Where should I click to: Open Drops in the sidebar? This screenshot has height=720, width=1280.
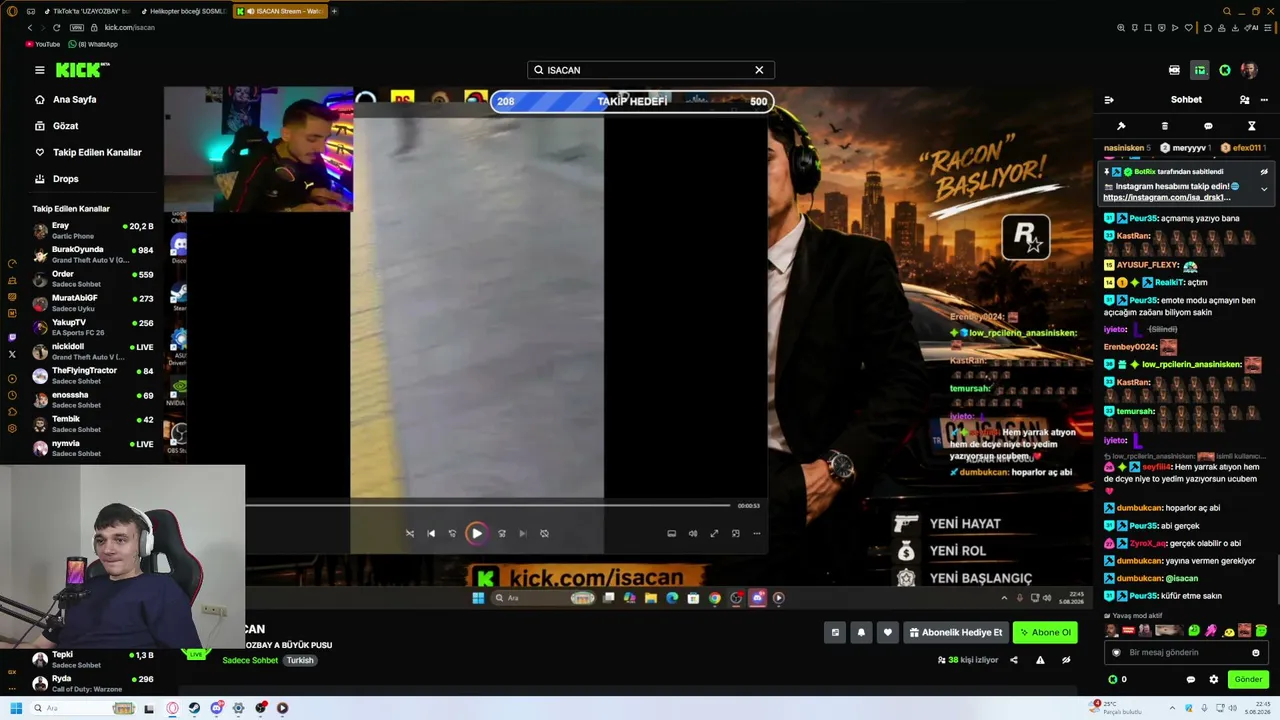65,179
